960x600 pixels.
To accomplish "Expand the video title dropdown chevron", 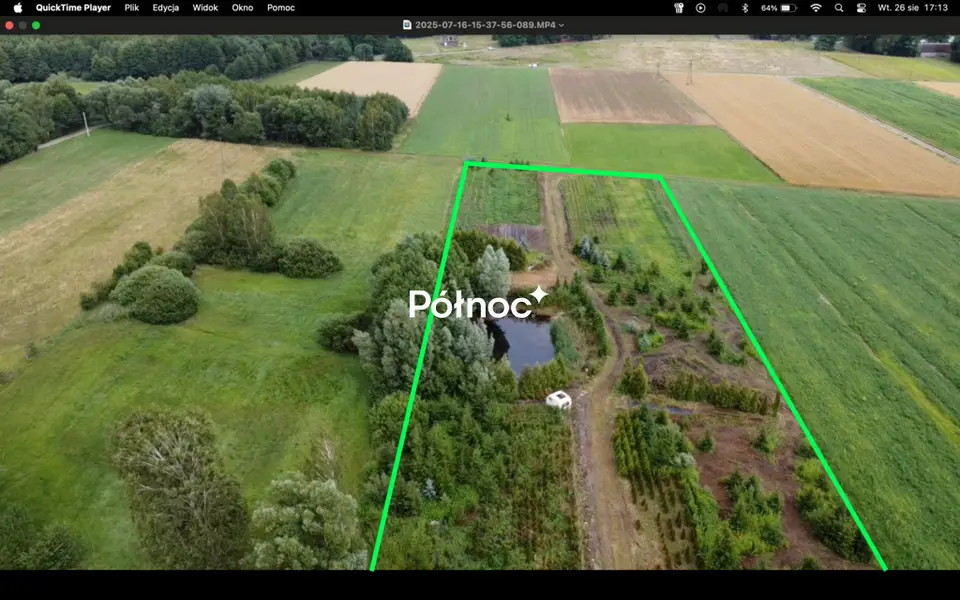I will click(x=561, y=25).
